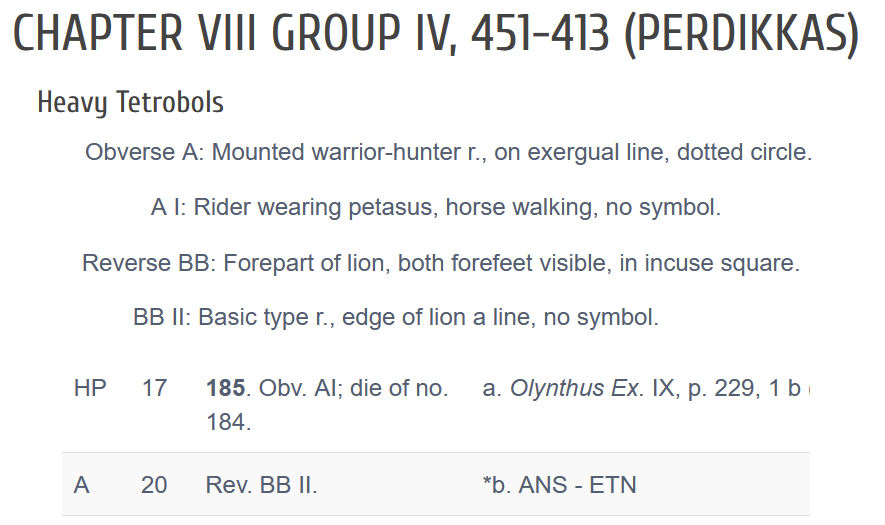
Task: Click the bold entry number 185
Action: [225, 388]
